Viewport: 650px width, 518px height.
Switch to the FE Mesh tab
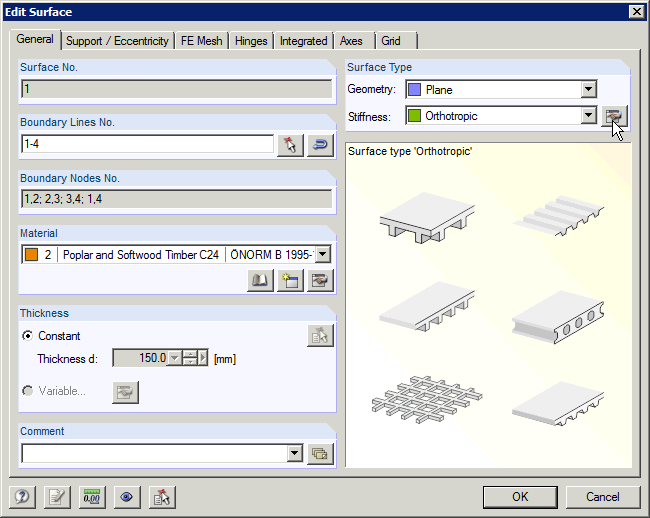pyautogui.click(x=201, y=41)
